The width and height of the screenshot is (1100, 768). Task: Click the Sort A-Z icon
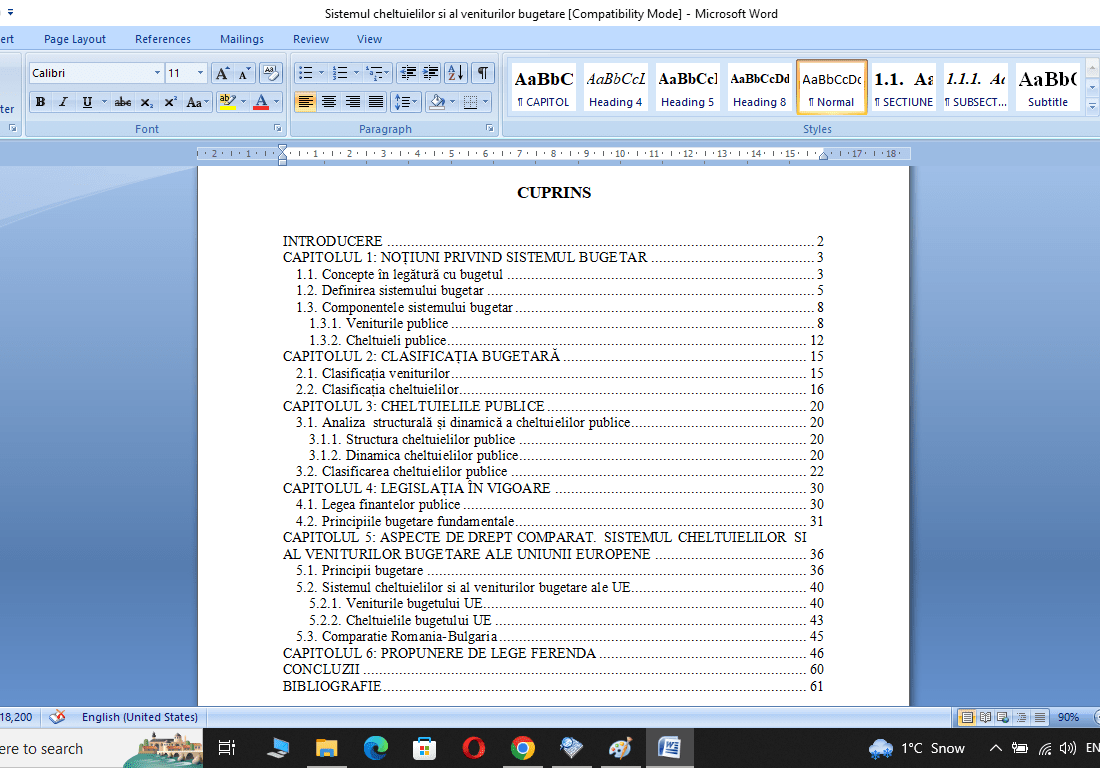click(x=455, y=73)
